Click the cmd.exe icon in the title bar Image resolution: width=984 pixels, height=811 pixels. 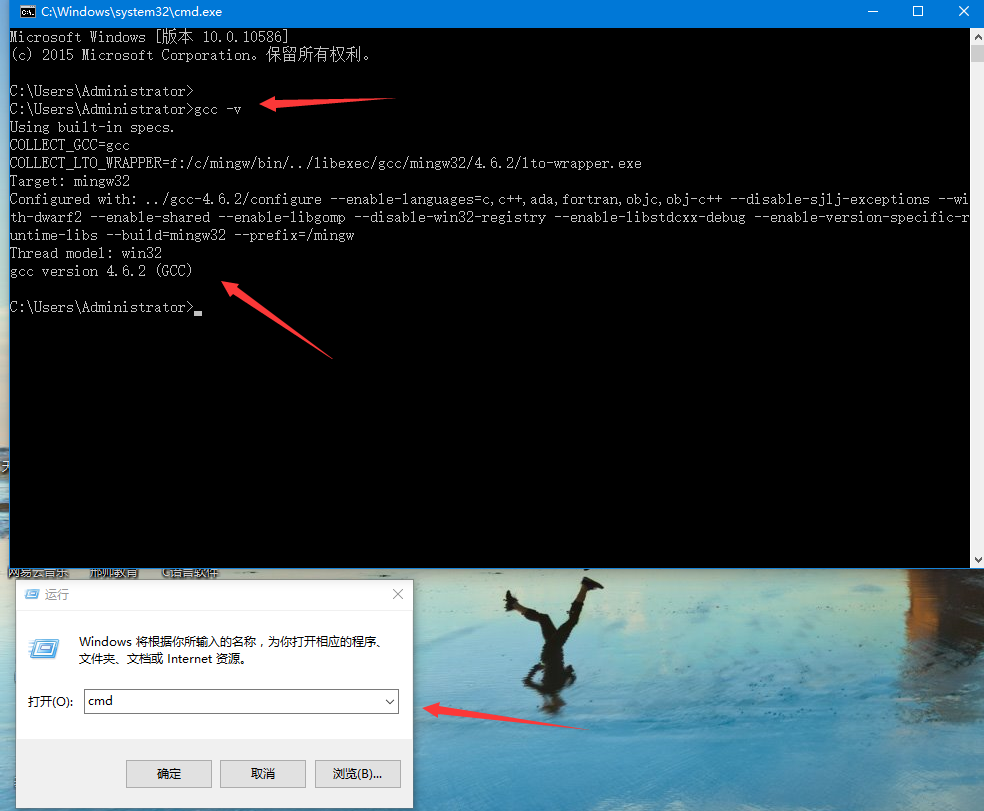pos(28,12)
